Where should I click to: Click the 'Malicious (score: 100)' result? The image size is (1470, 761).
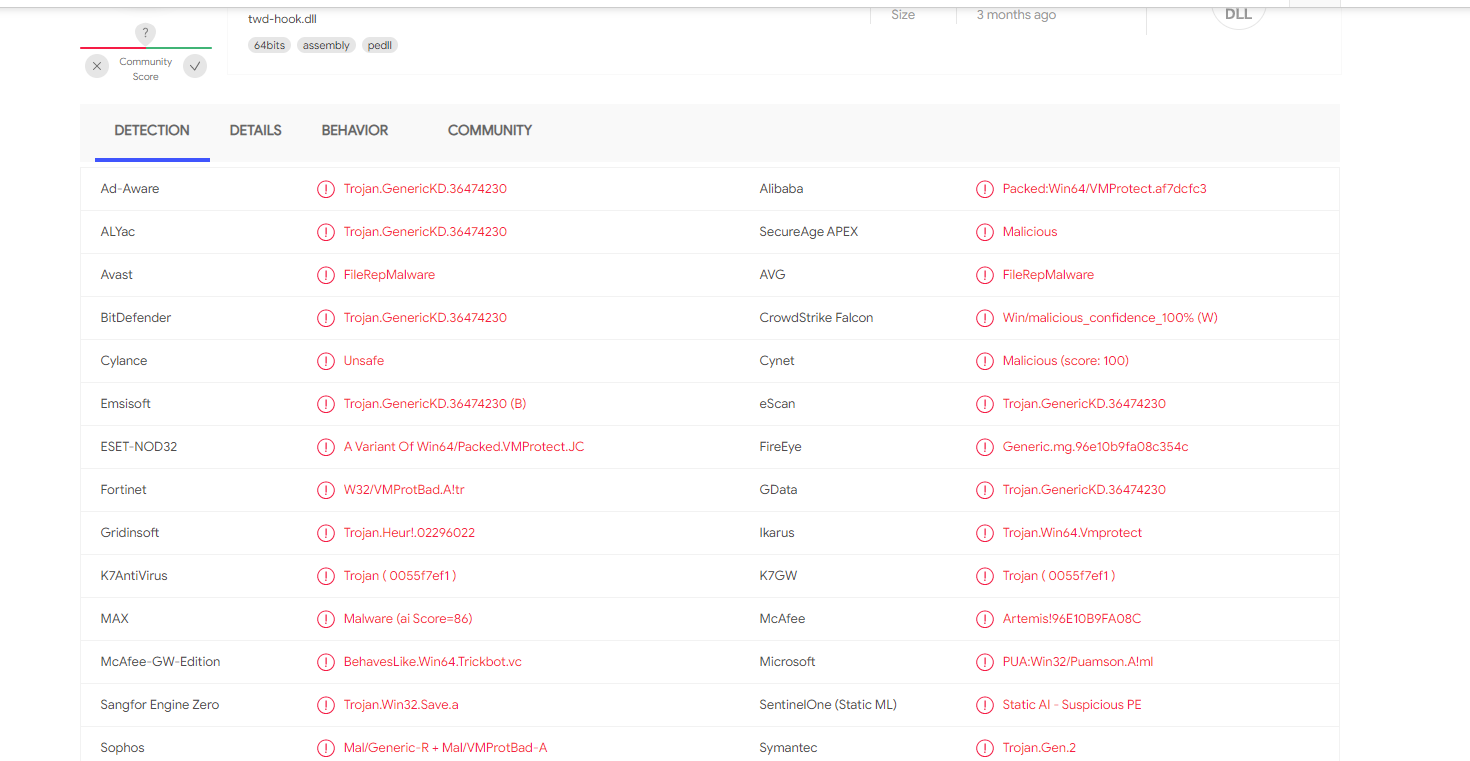(x=1066, y=361)
